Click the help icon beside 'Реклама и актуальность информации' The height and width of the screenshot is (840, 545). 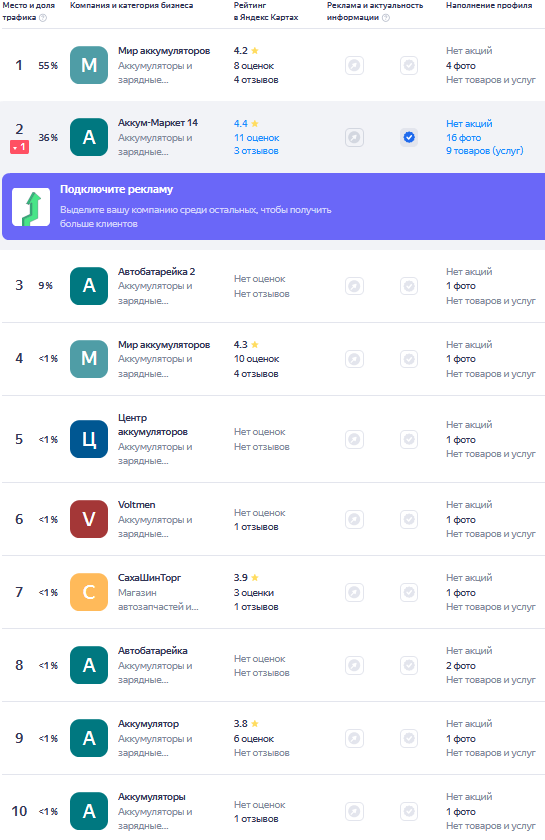386,18
